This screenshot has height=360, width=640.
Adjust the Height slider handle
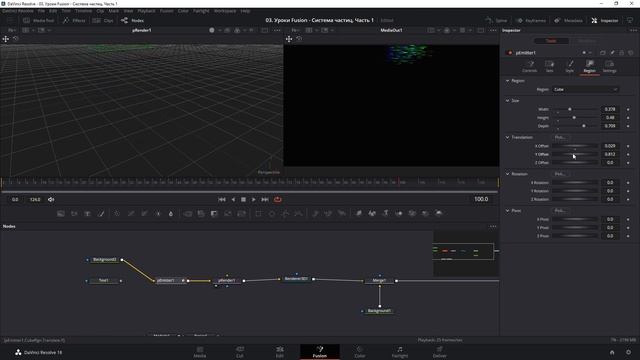[x=574, y=118]
